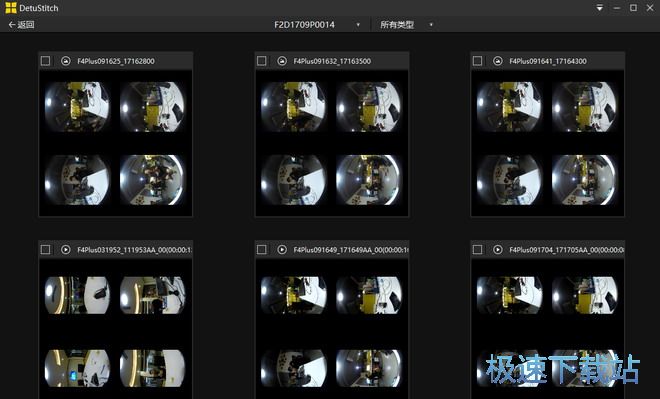This screenshot has width=660, height=399.
Task: Click the photo type icon of F4Plus091641_17164300
Action: 498,61
